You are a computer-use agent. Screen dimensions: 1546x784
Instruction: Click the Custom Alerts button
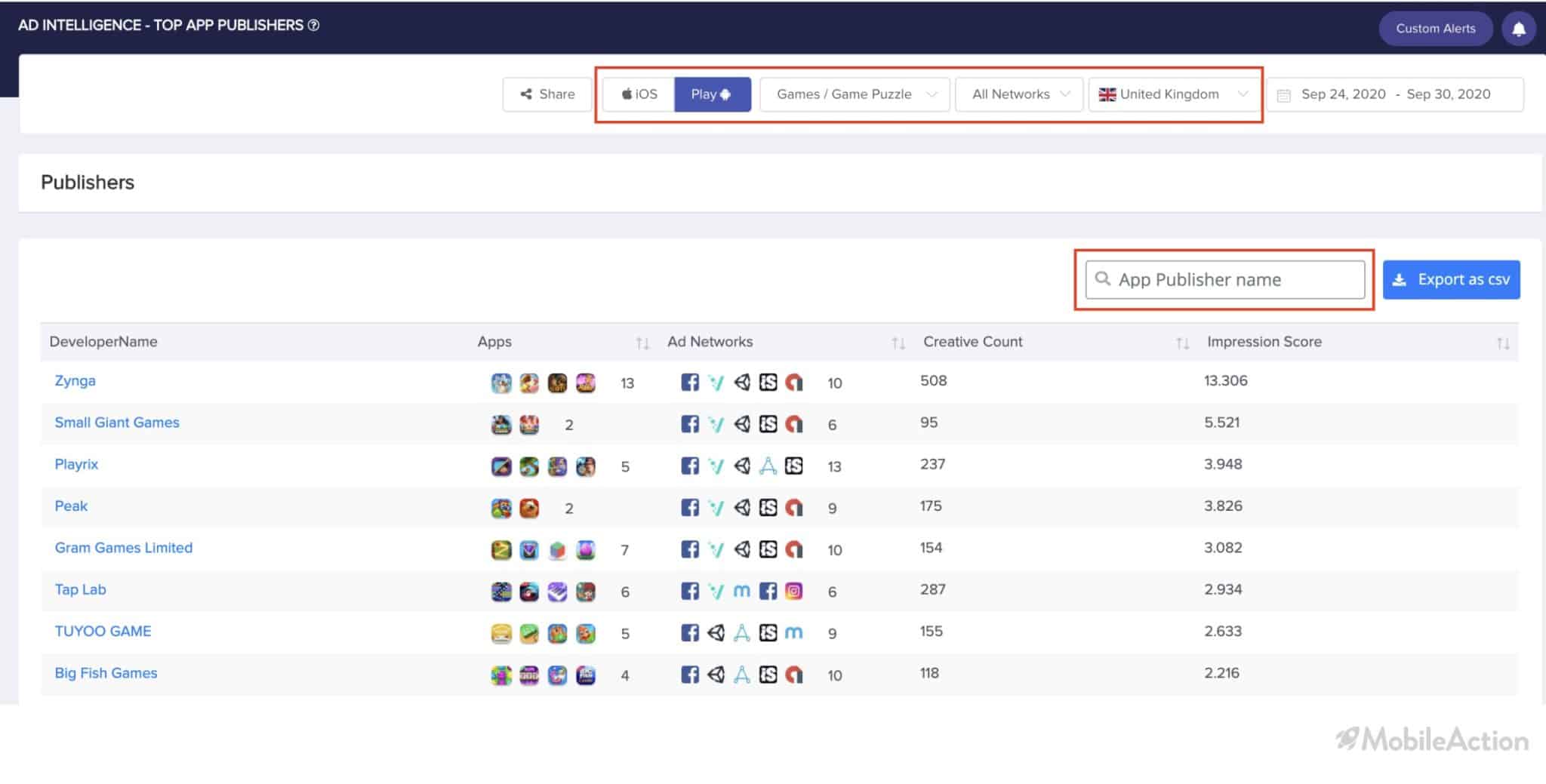tap(1435, 29)
